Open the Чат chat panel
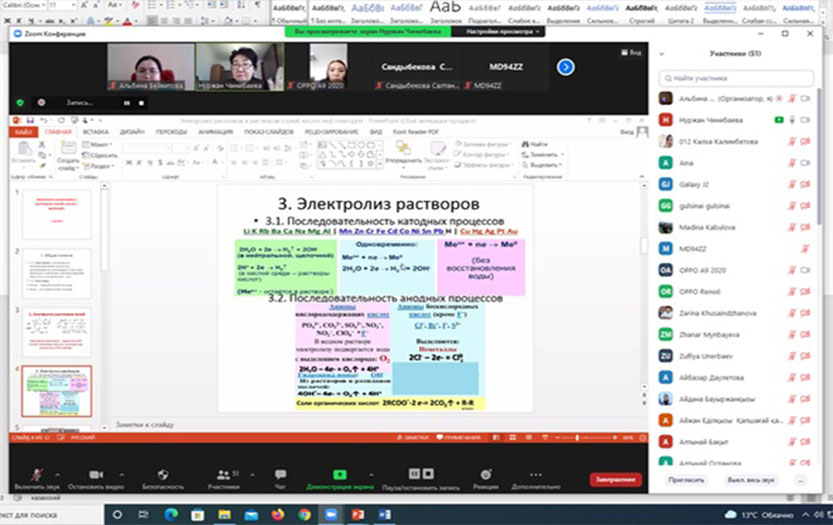Image resolution: width=833 pixels, height=525 pixels. click(280, 475)
